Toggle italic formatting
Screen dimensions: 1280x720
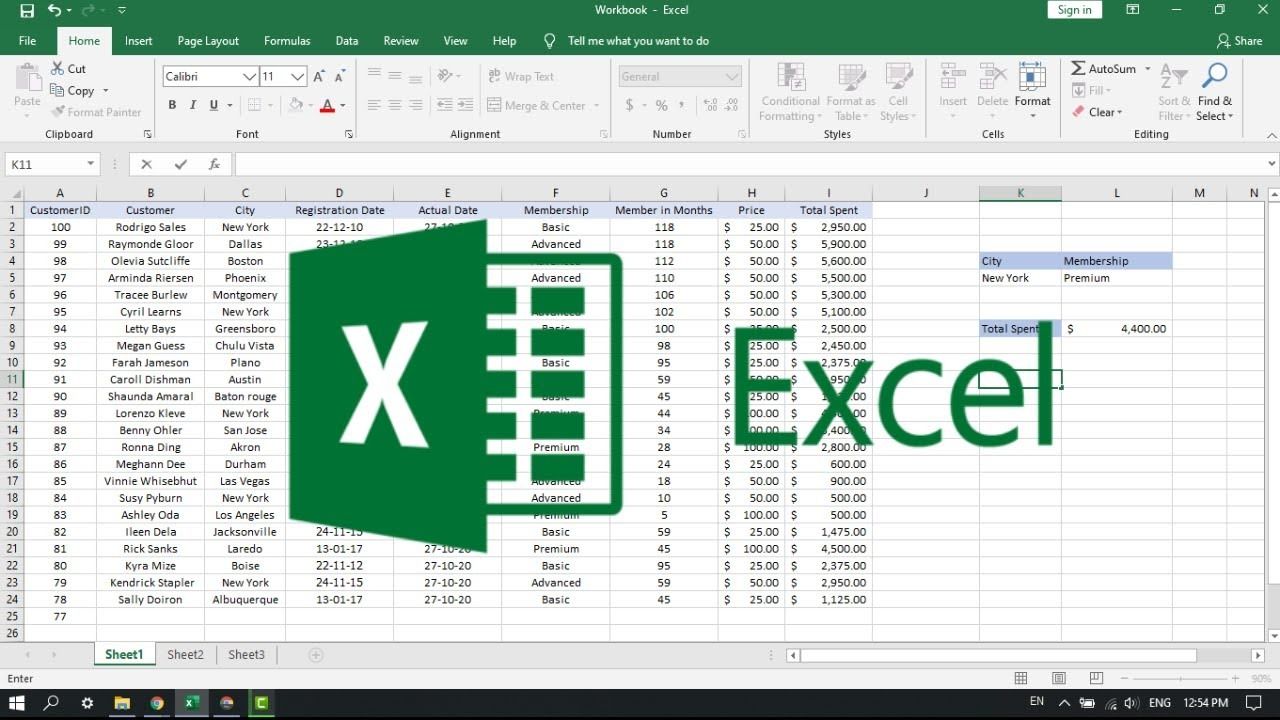coord(193,105)
